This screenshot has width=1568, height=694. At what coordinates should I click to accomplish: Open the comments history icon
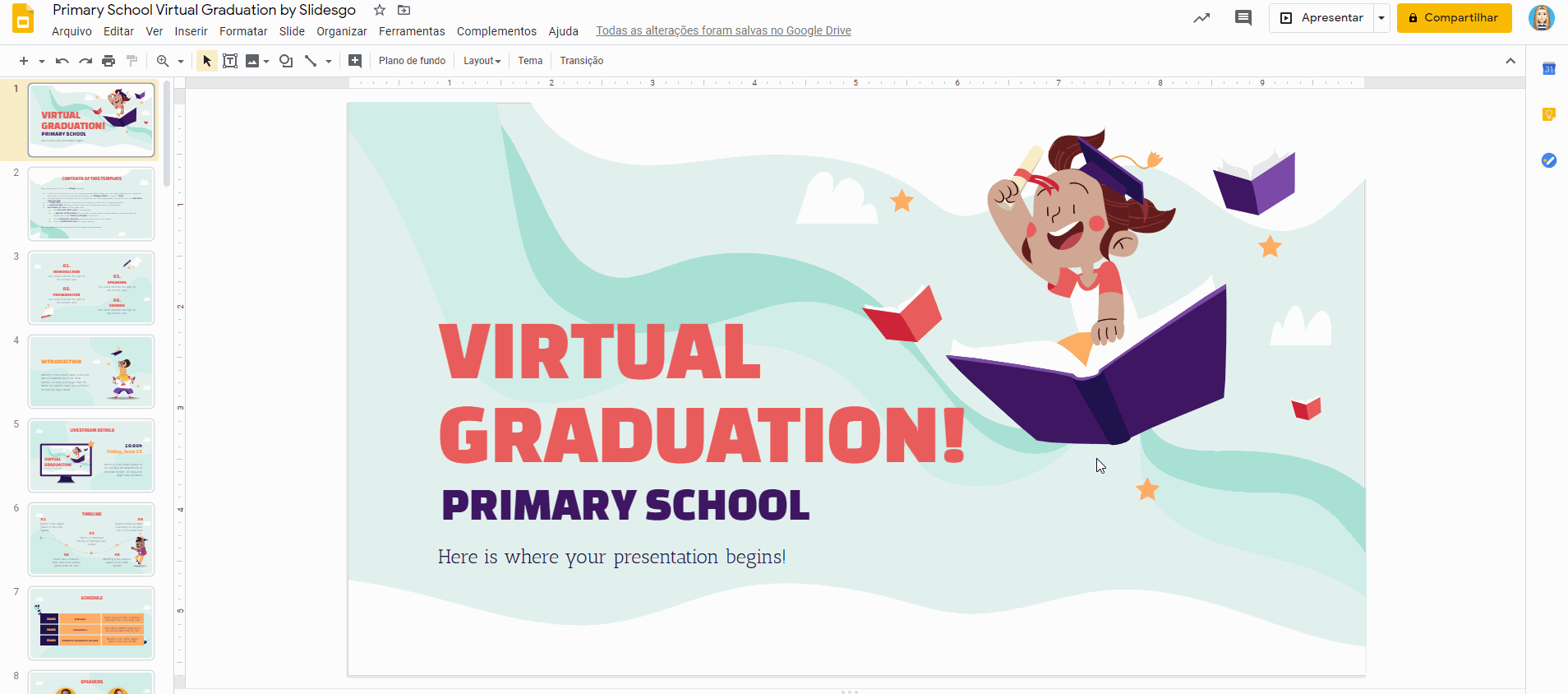(x=1243, y=17)
